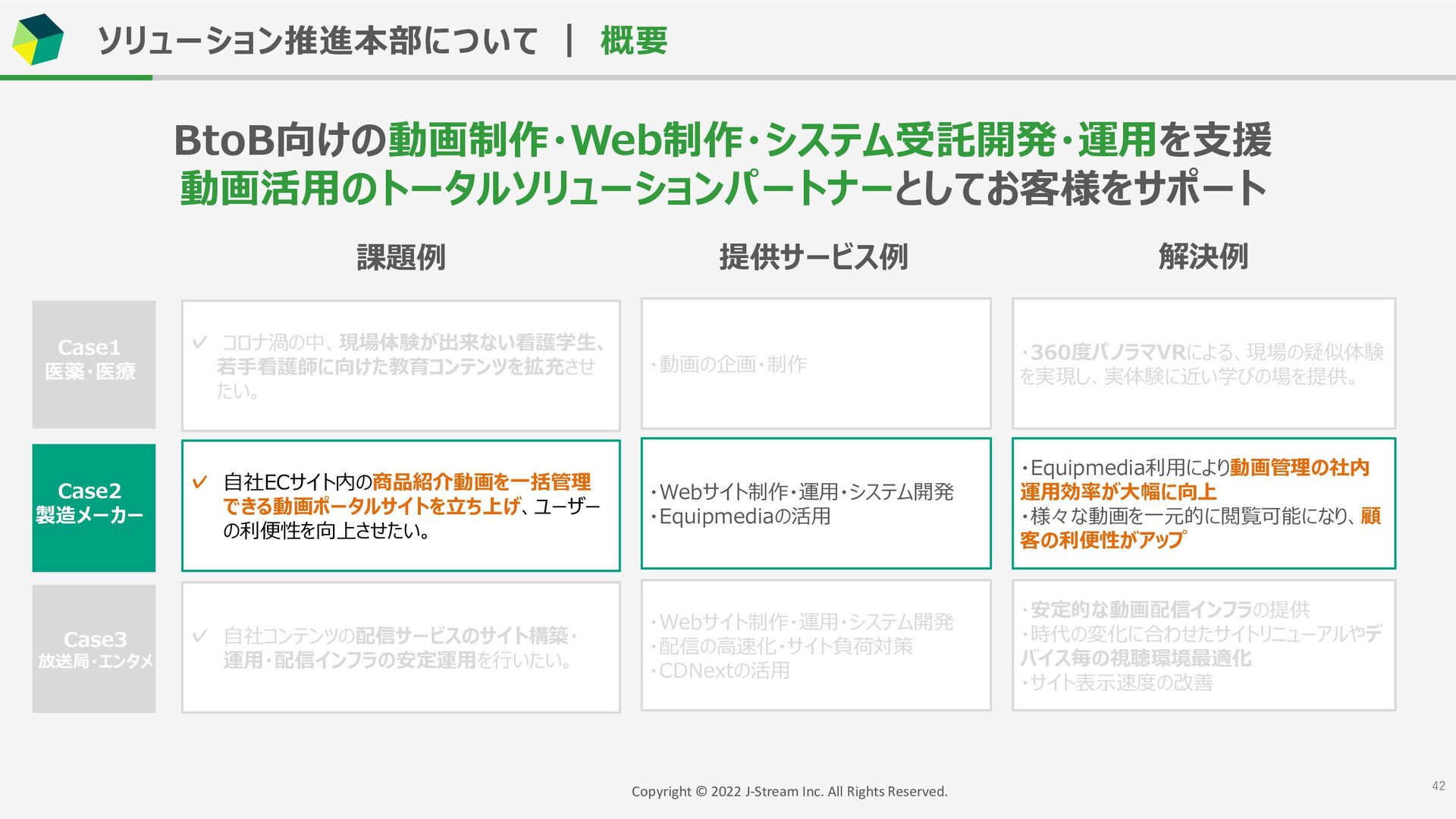1456x819 pixels.
Task: Click the 360度パノラマVR solution box
Action: pyautogui.click(x=1203, y=364)
